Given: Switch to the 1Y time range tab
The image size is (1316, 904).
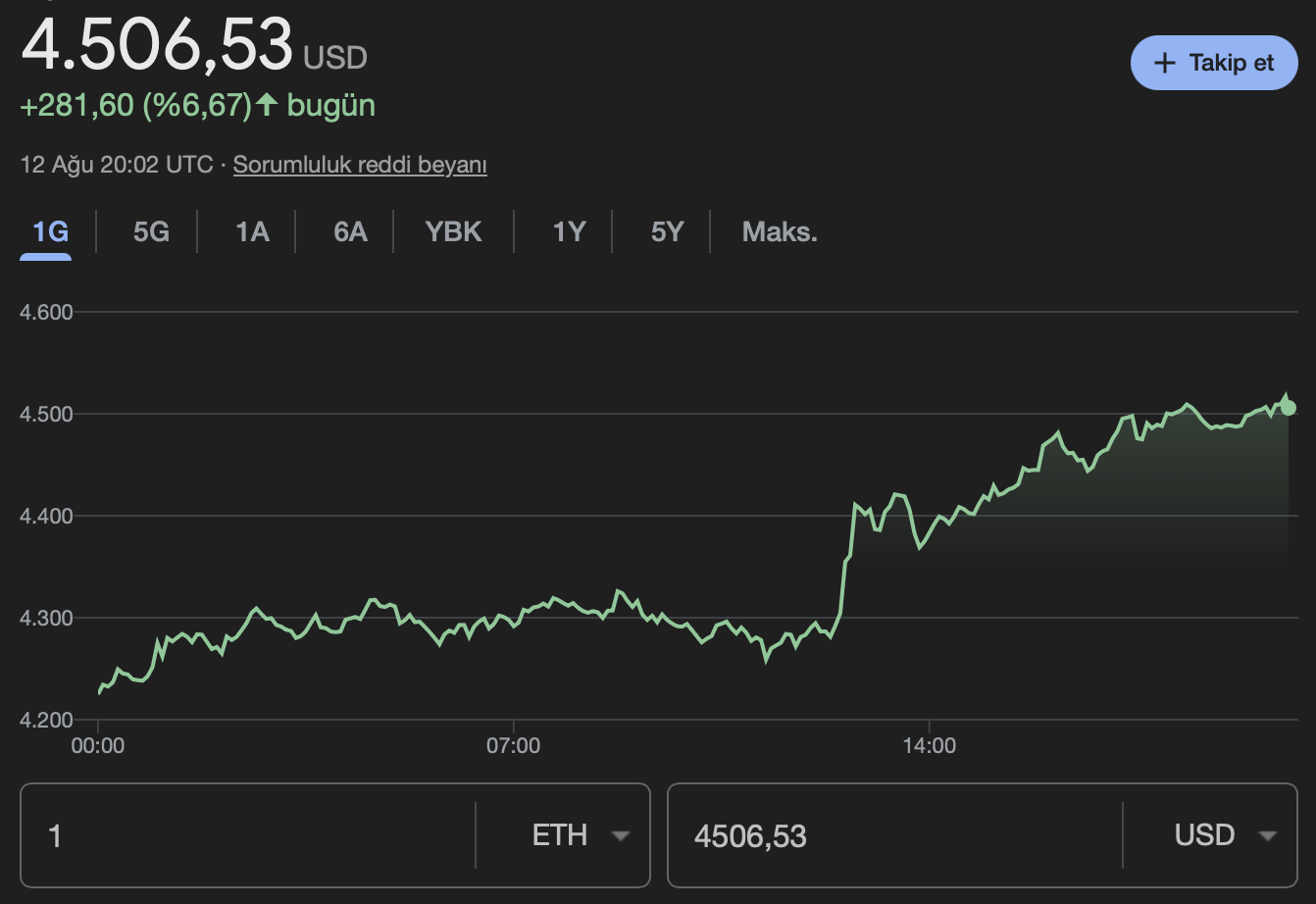Looking at the screenshot, I should pos(569,231).
